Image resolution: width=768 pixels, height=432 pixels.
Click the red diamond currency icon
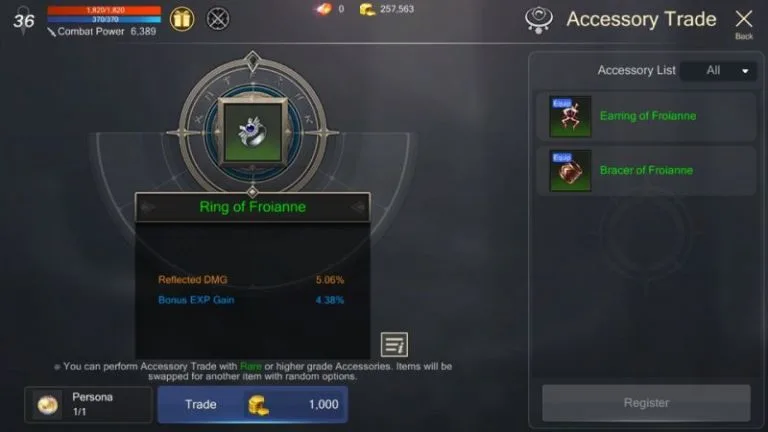[x=324, y=9]
